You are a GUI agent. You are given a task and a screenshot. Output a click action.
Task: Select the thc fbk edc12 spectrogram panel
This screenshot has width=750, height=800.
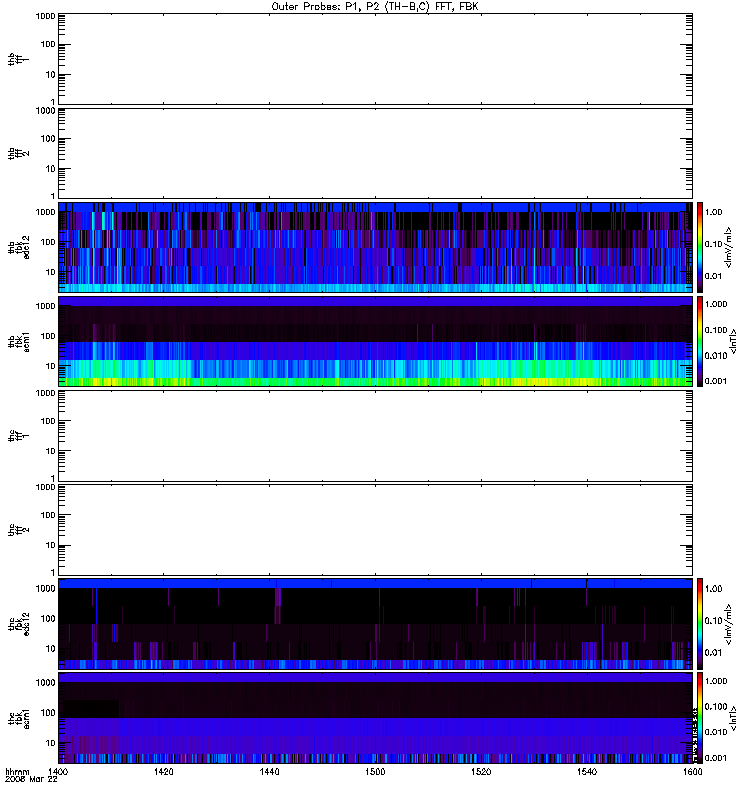[x=376, y=623]
